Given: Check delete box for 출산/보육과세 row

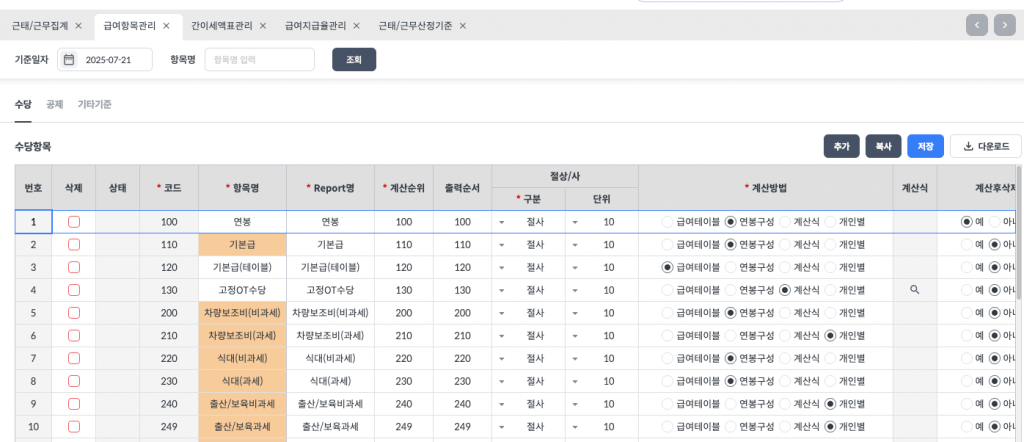Looking at the screenshot, I should pyautogui.click(x=74, y=427).
